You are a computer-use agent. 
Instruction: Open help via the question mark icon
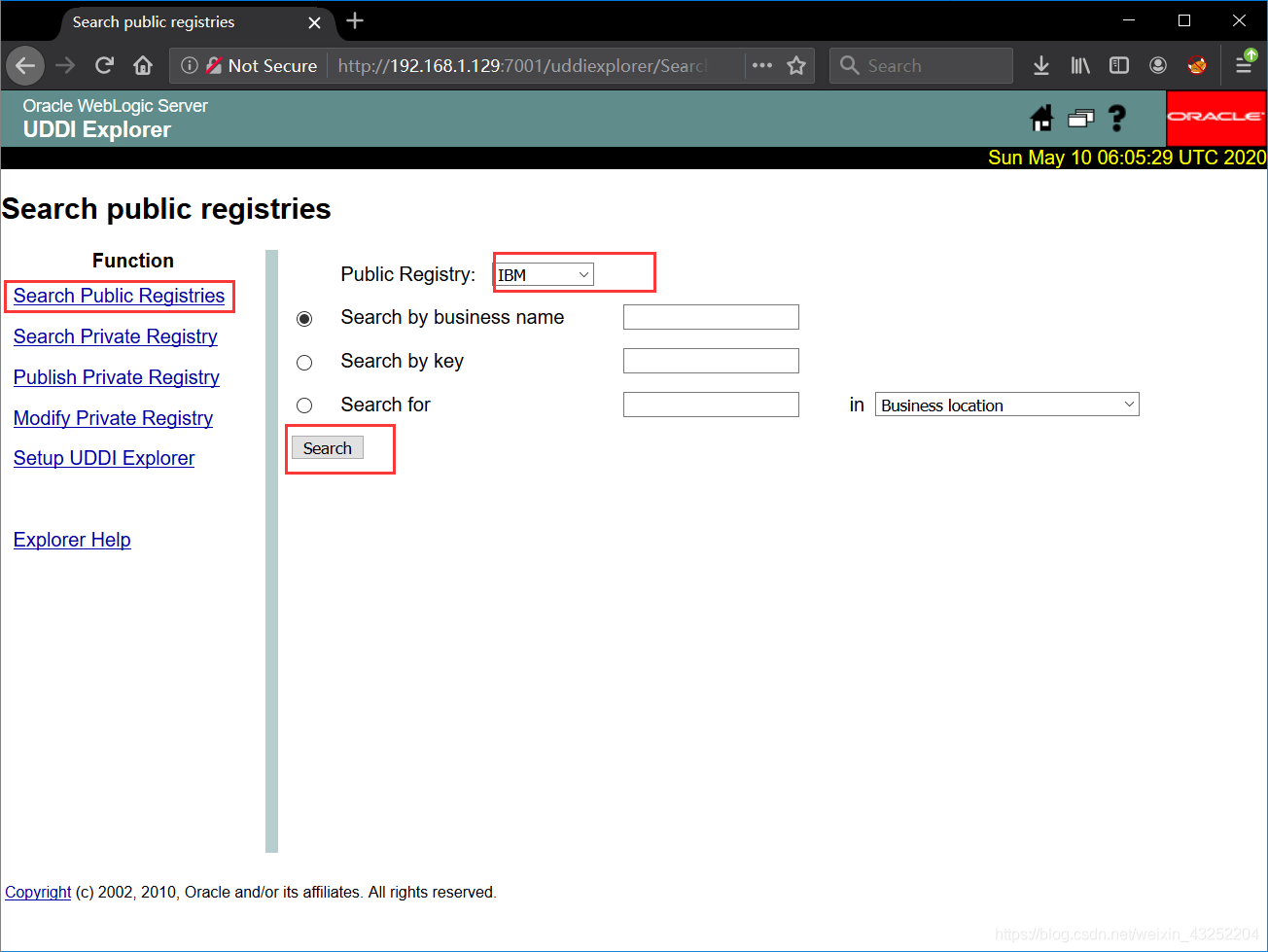coord(1117,118)
